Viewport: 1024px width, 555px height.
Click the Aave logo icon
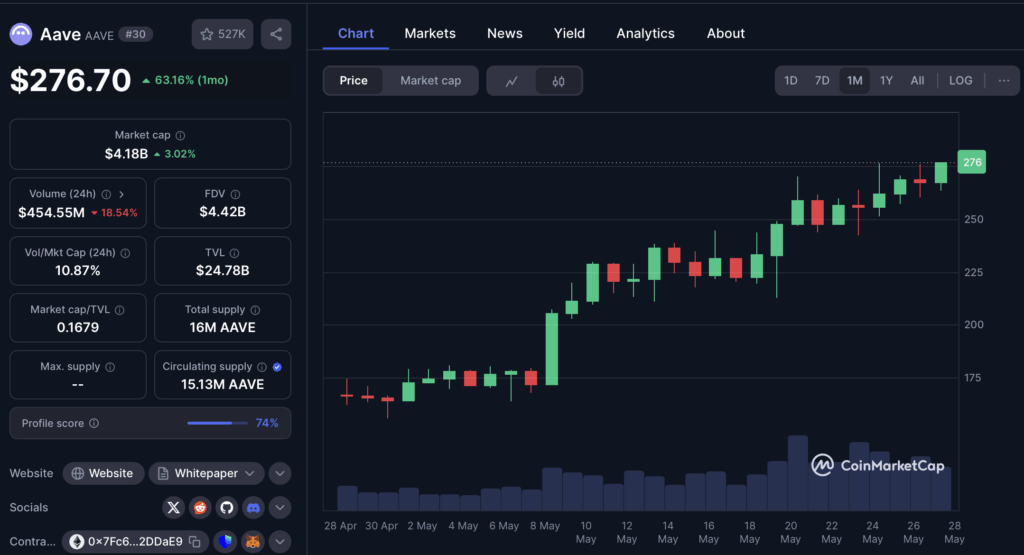(21, 34)
